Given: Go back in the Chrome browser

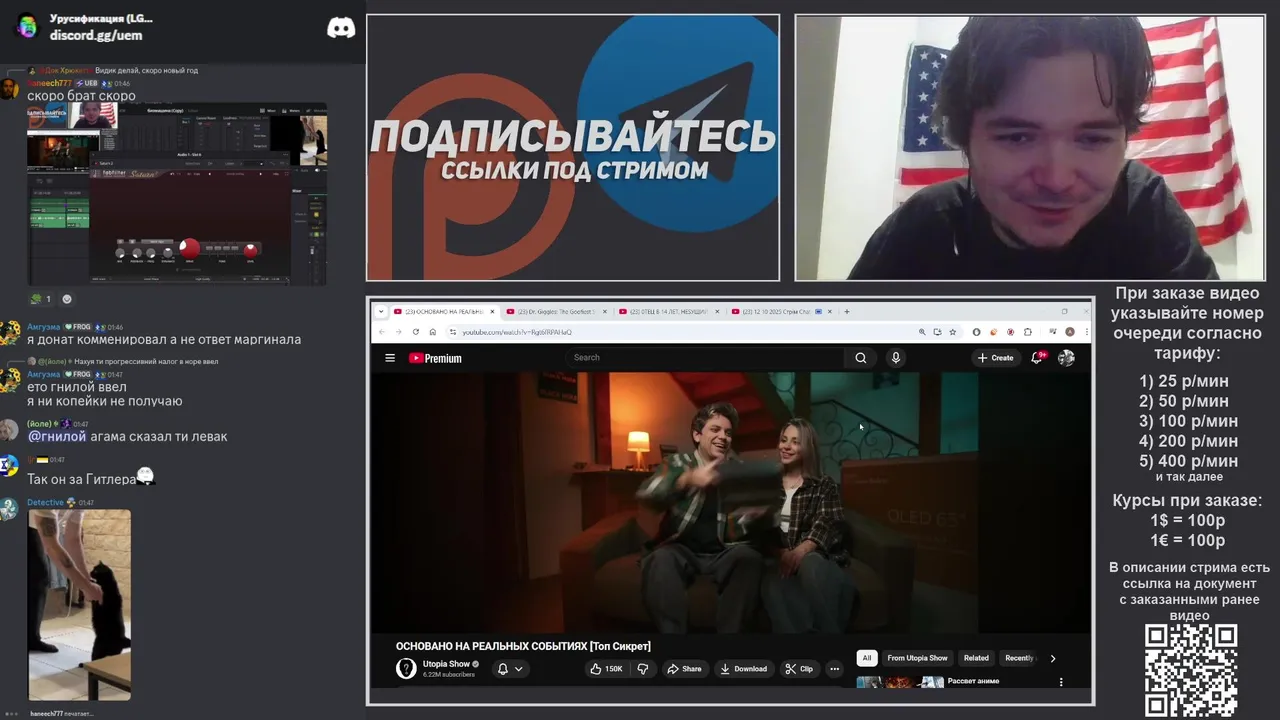Looking at the screenshot, I should [382, 332].
